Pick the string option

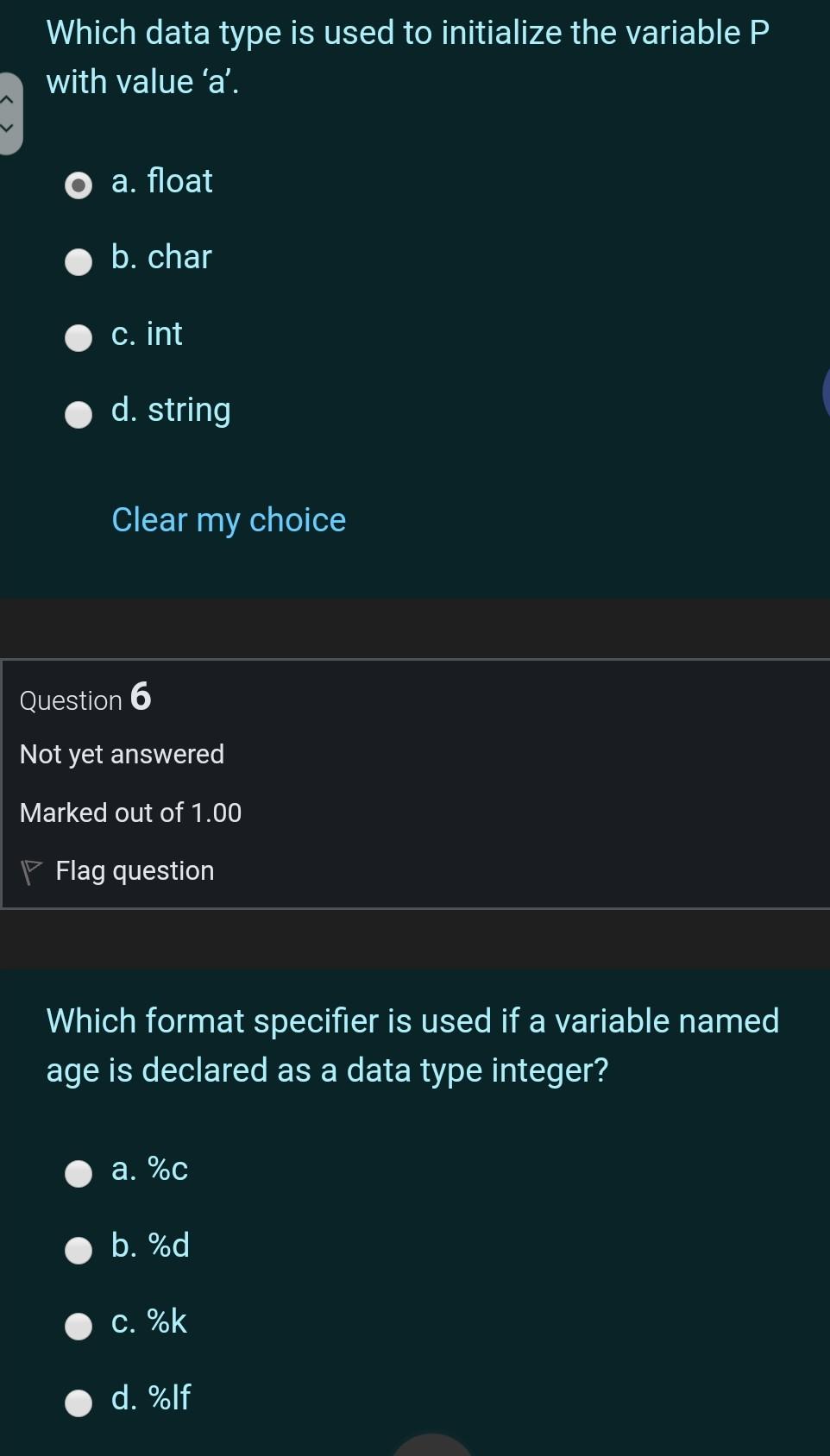click(x=79, y=415)
